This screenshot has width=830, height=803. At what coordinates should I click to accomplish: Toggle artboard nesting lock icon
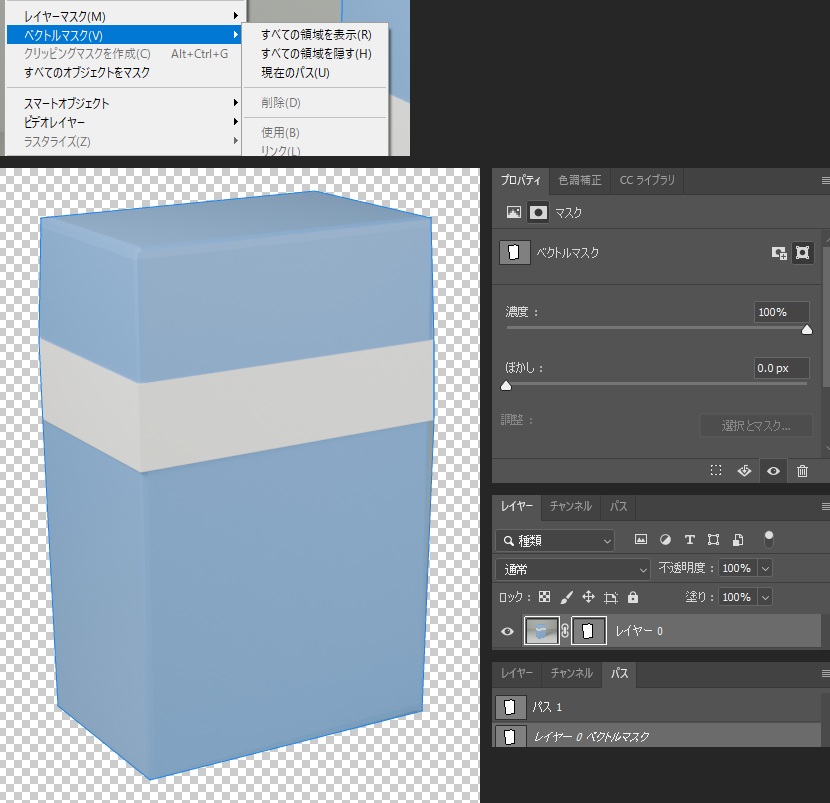(611, 598)
